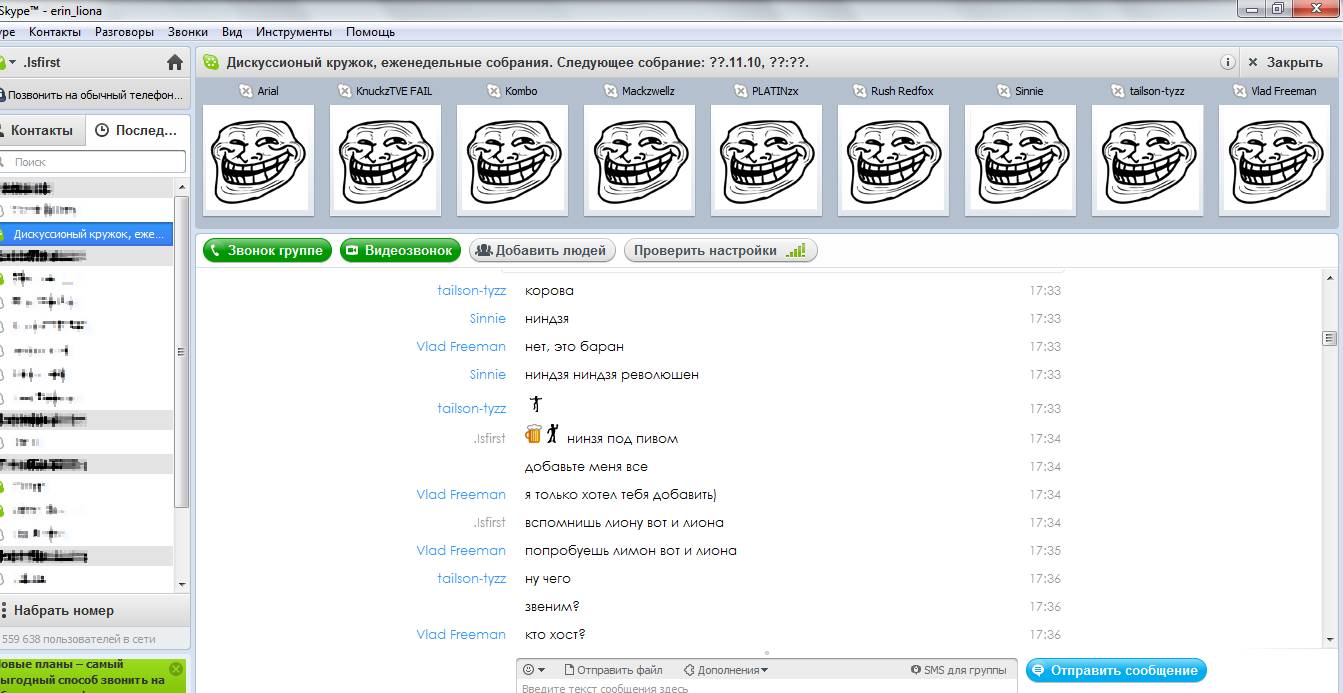Click the green group icon beside the conversation title

211,62
